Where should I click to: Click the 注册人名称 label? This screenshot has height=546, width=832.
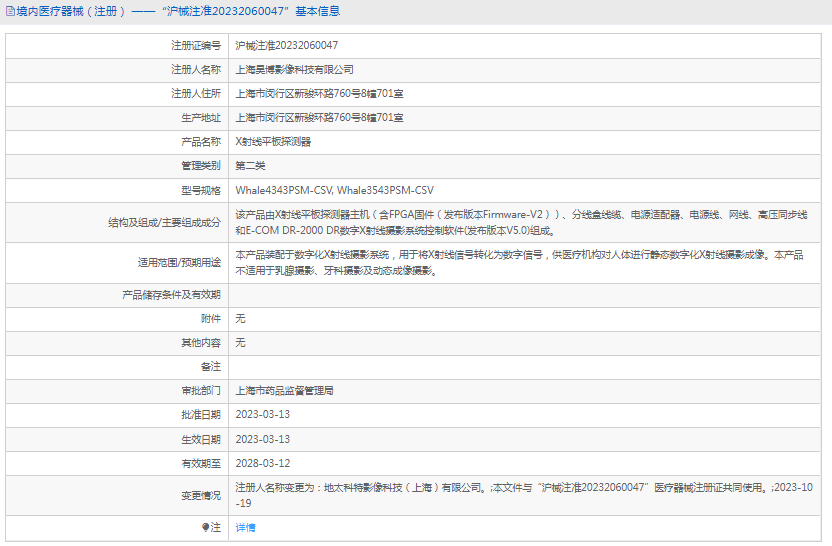click(x=196, y=70)
